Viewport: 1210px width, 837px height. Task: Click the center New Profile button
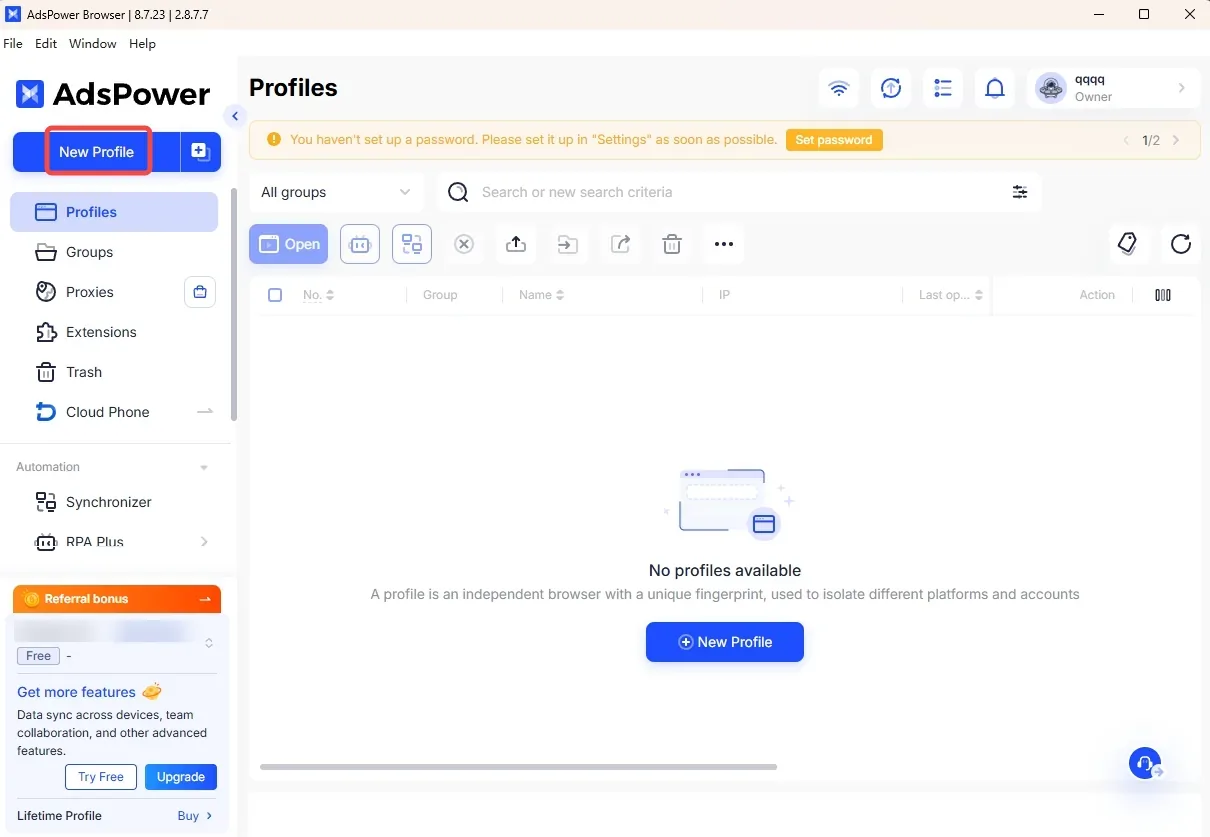[725, 642]
